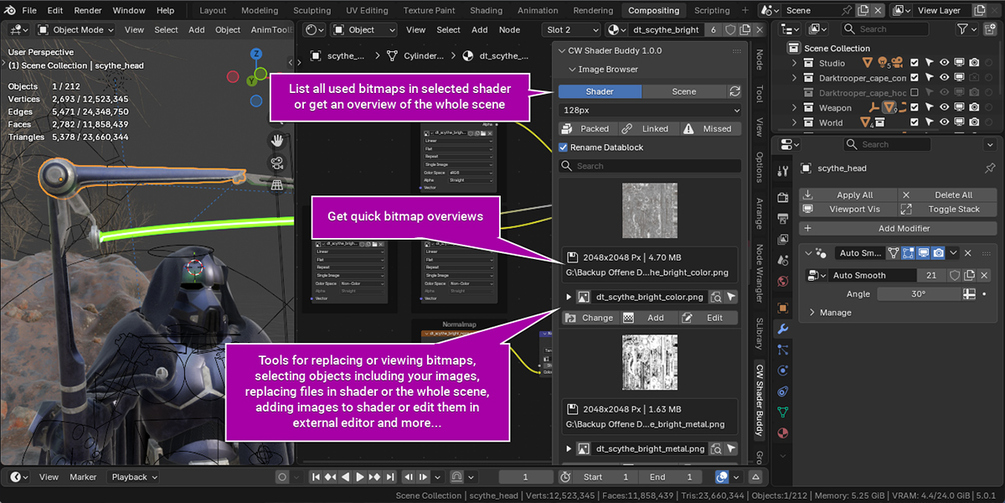Select the pan hand tool in viewport

[277, 140]
